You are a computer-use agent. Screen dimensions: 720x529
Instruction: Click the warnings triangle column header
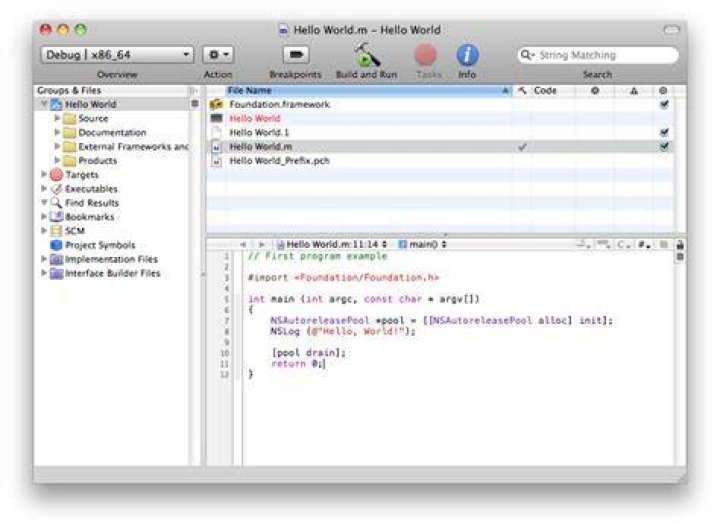[x=634, y=91]
